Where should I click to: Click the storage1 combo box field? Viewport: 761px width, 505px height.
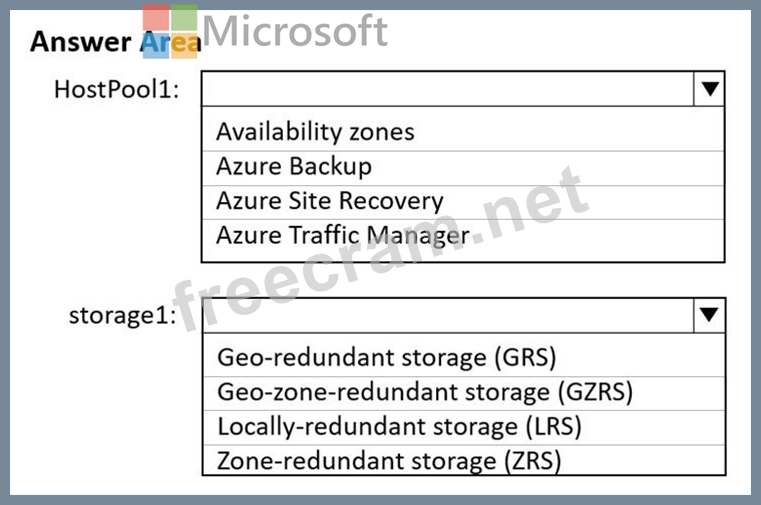[447, 315]
